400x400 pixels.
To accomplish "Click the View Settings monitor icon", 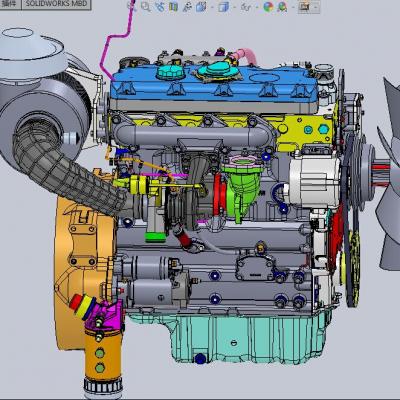I will [x=304, y=6].
